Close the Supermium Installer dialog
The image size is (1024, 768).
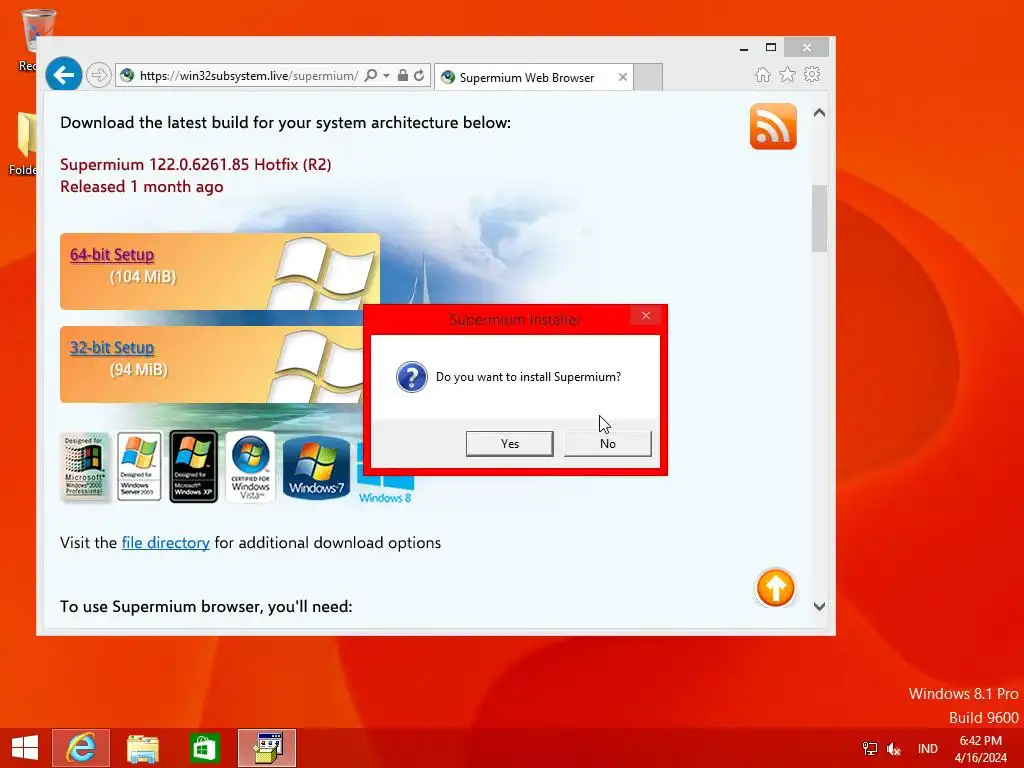click(646, 315)
